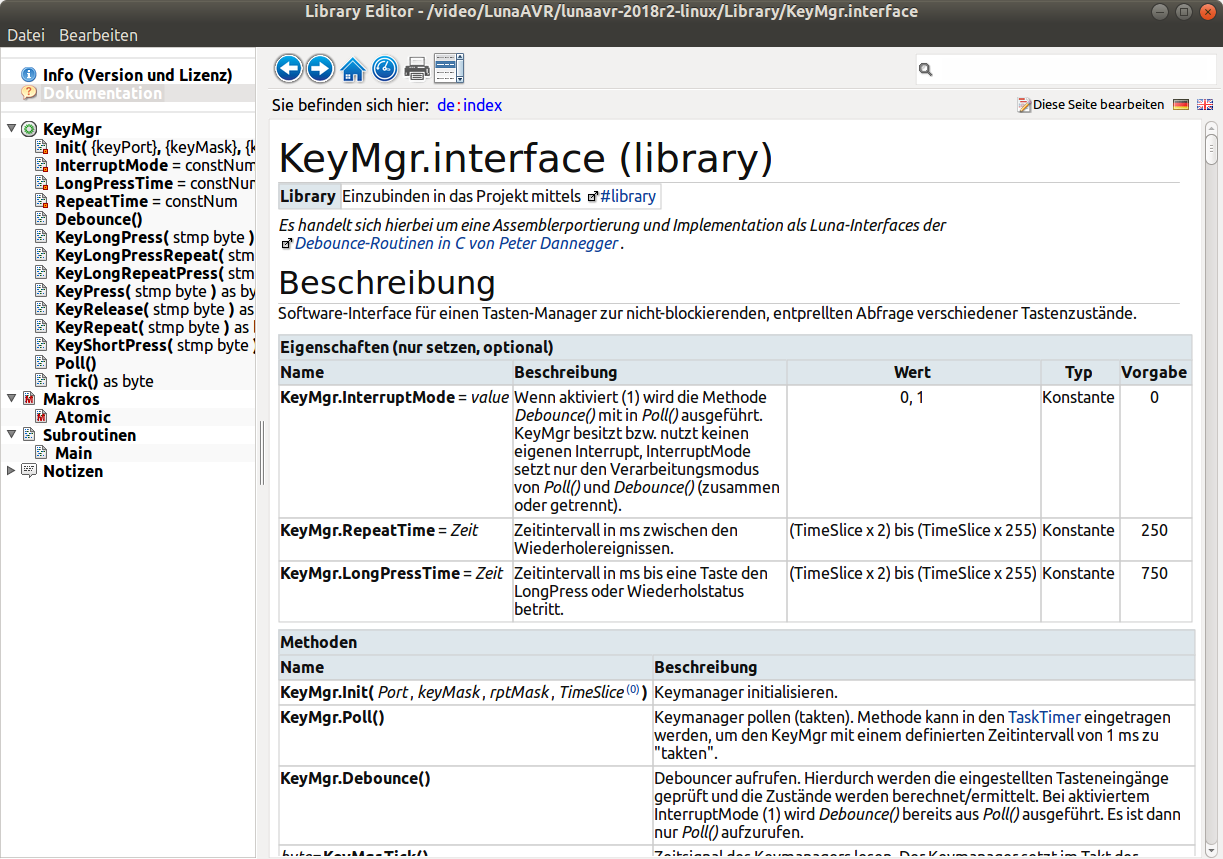Viewport: 1223px width, 859px height.
Task: Switch documentation to the German flag
Action: (x=1181, y=104)
